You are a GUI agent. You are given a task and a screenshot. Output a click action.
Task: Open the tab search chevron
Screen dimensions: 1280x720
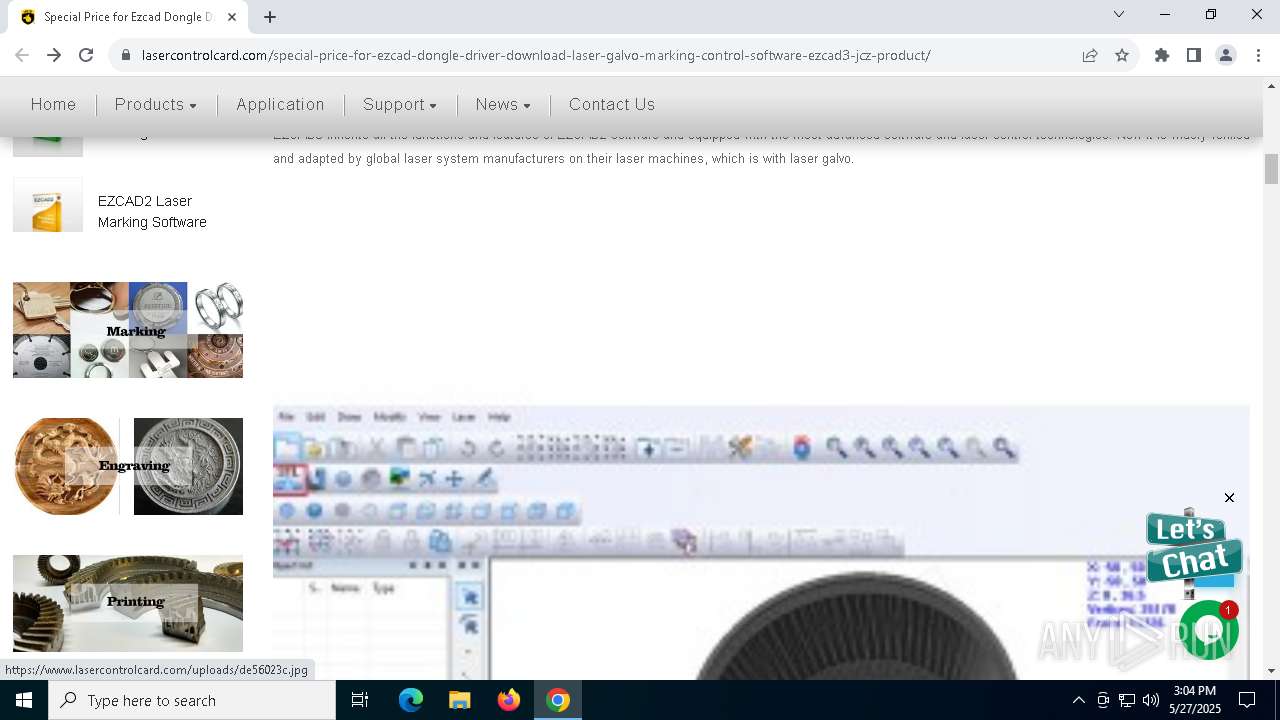point(1119,14)
